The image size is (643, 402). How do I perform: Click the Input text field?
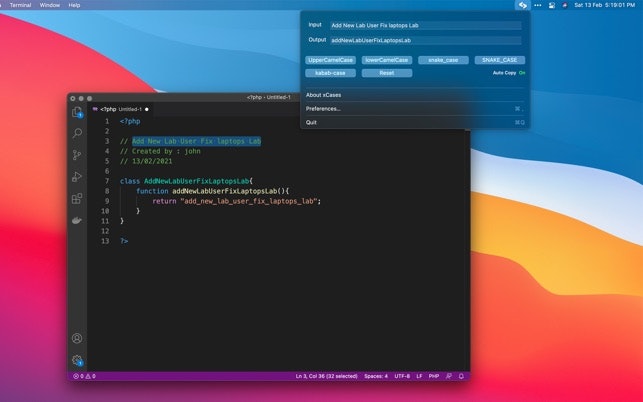426,25
